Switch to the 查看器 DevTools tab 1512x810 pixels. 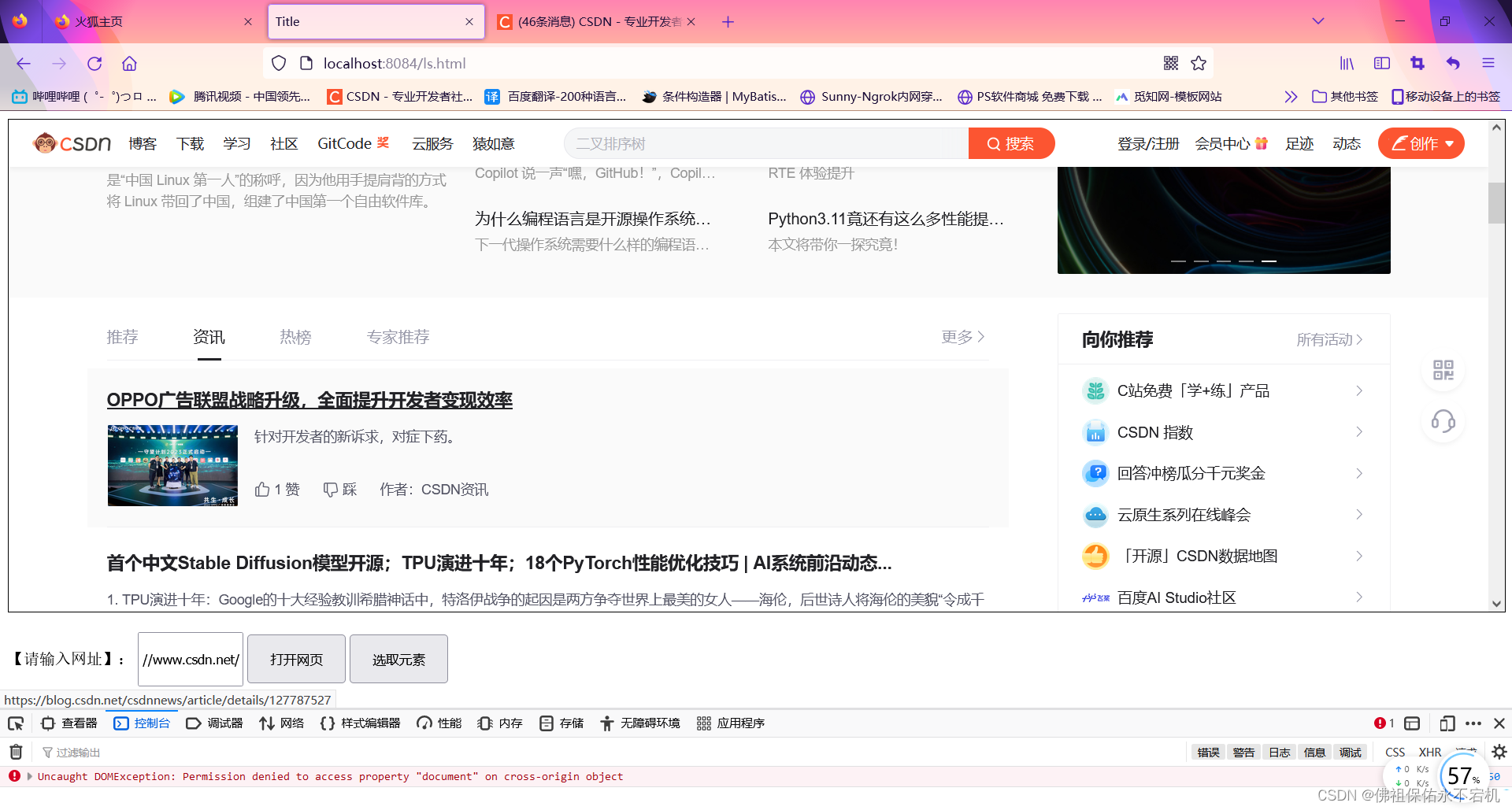pos(69,723)
